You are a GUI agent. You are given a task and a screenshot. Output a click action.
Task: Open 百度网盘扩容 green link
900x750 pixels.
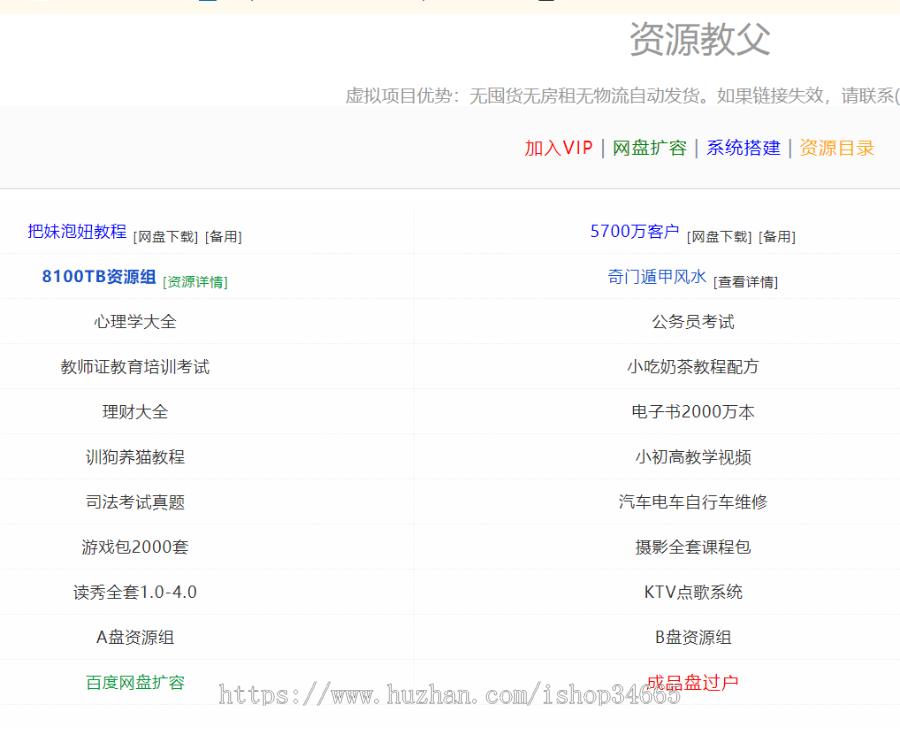click(x=135, y=683)
